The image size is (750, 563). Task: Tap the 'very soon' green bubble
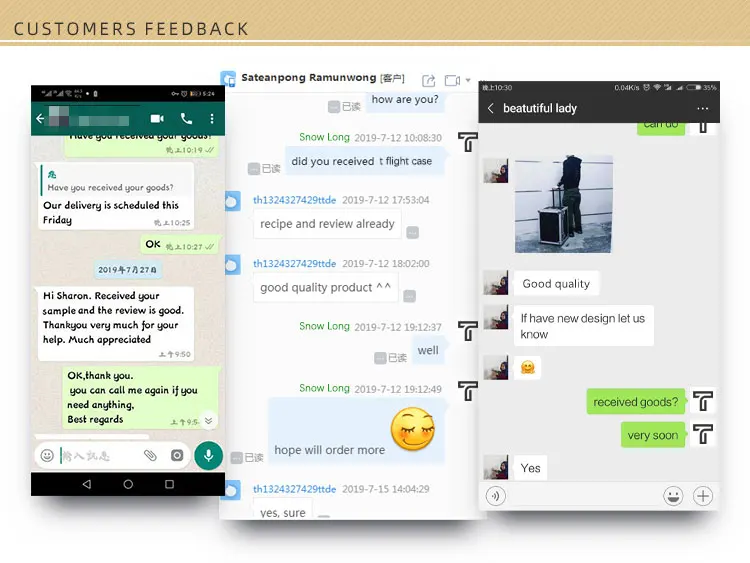[653, 435]
